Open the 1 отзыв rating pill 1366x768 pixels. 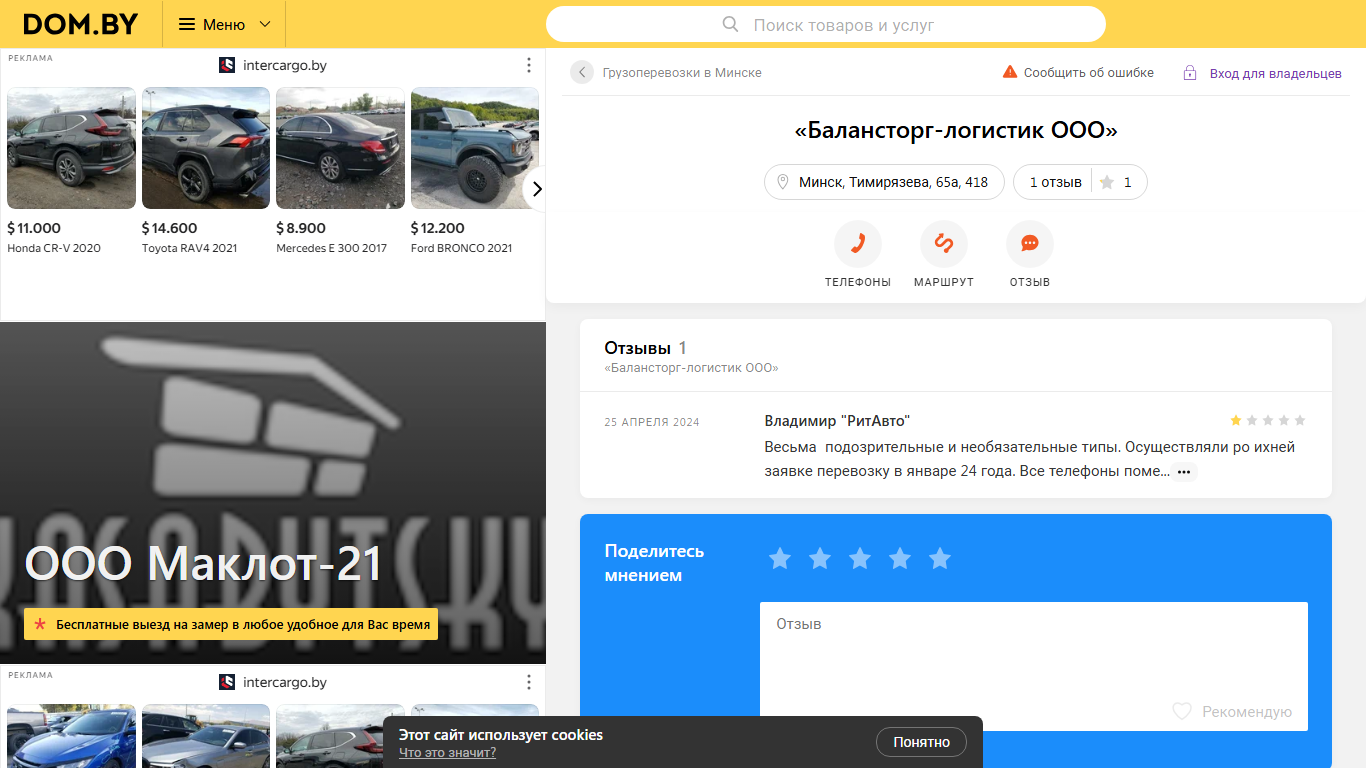pyautogui.click(x=1080, y=182)
